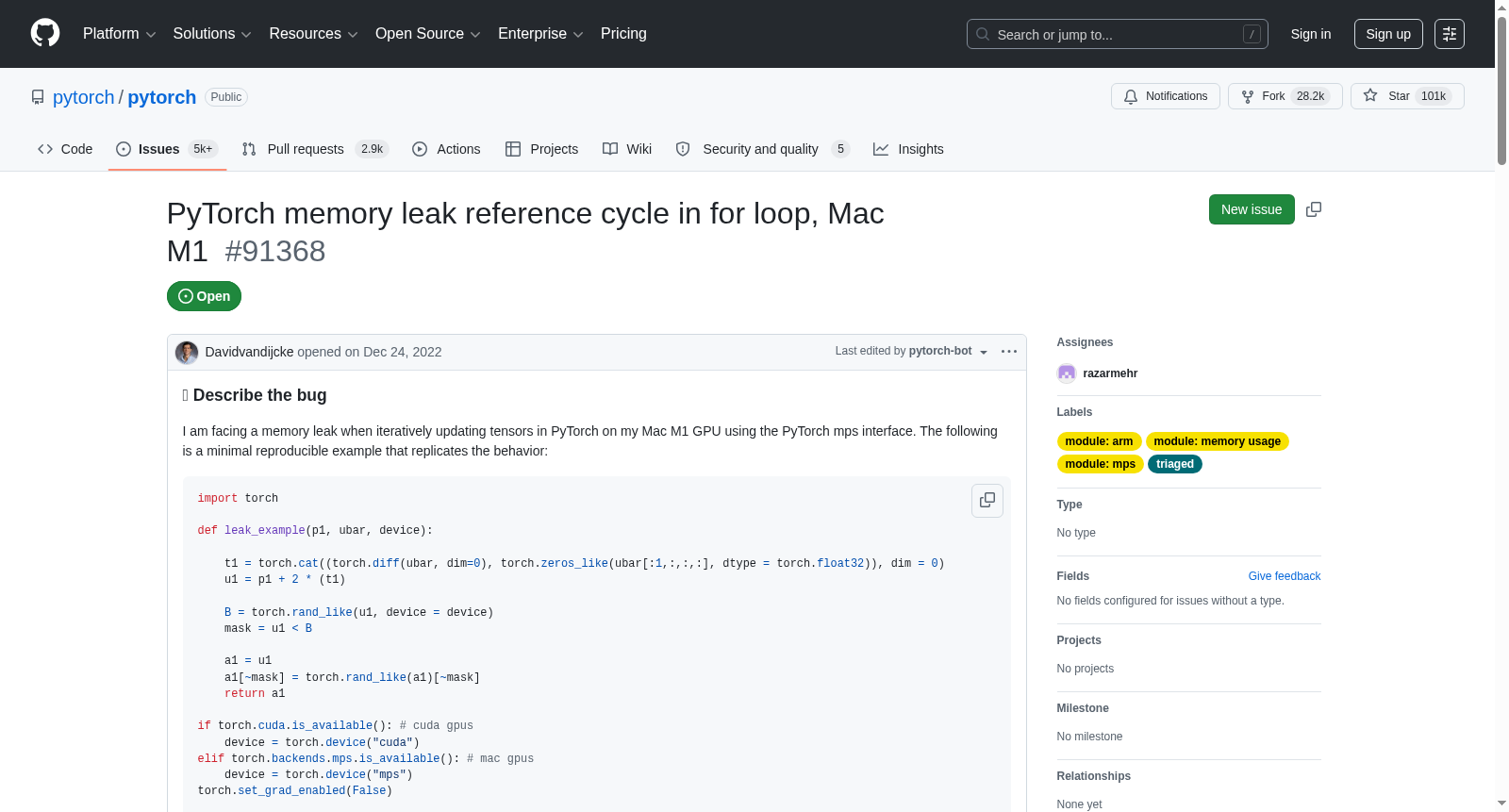Open the Give feedback link
The height and width of the screenshot is (812, 1509).
(x=1284, y=576)
